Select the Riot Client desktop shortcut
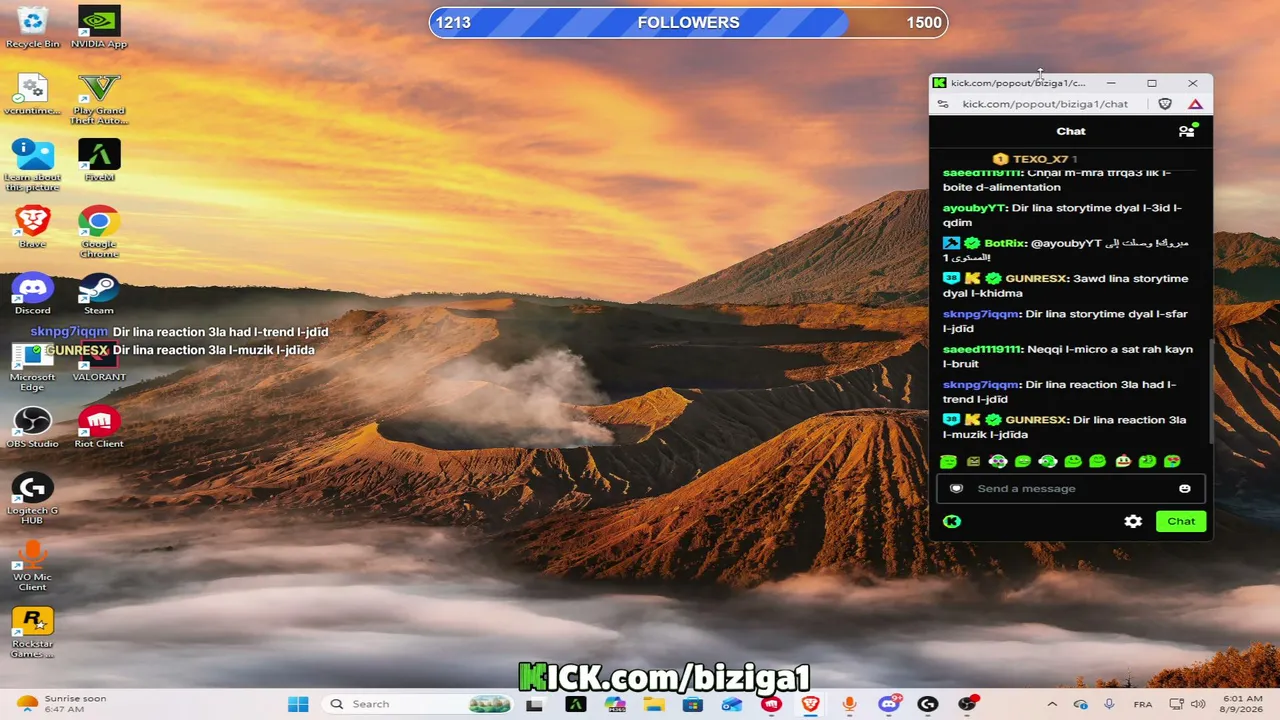This screenshot has width=1280, height=720. [99, 427]
